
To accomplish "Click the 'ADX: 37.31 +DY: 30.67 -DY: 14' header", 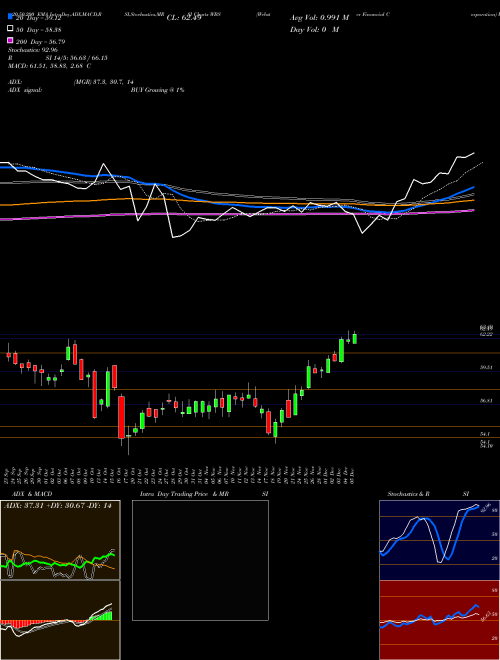I will 58,506.
